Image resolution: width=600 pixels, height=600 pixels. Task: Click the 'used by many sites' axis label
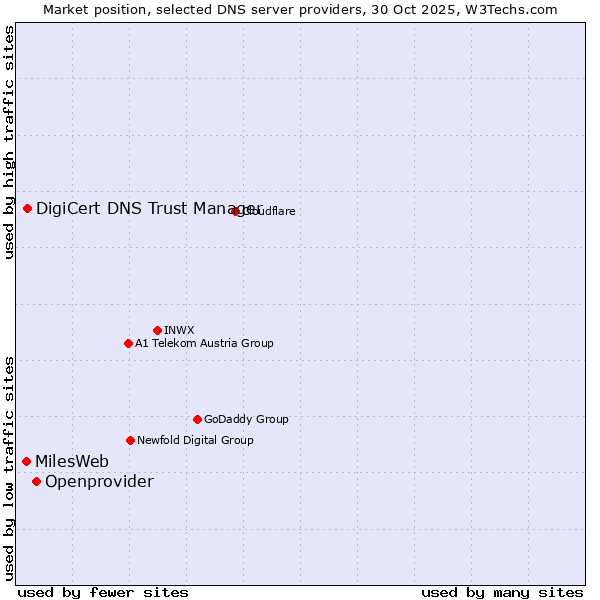coord(502,592)
